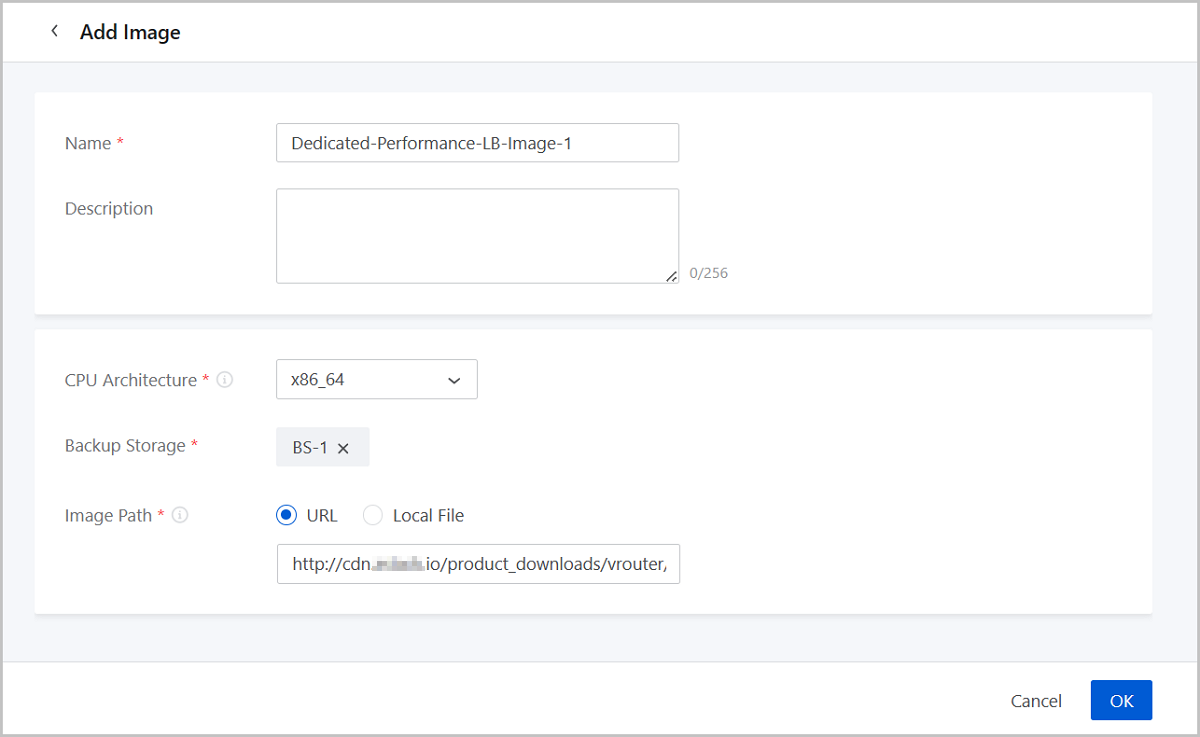Viewport: 1200px width, 737px height.
Task: Click the chevron arrow in the architecture selector
Action: click(x=454, y=381)
